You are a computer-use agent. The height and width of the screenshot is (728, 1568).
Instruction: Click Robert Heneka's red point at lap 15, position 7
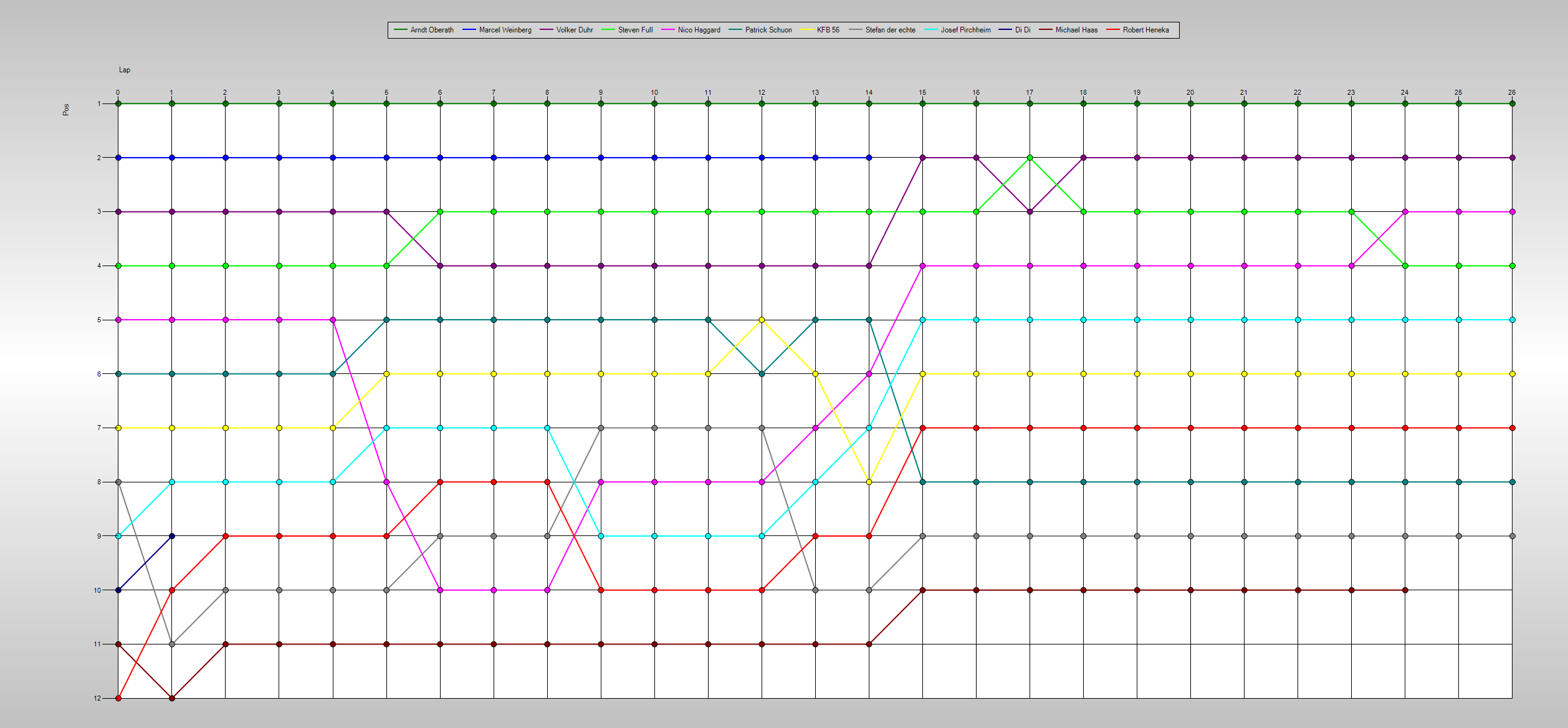point(922,428)
